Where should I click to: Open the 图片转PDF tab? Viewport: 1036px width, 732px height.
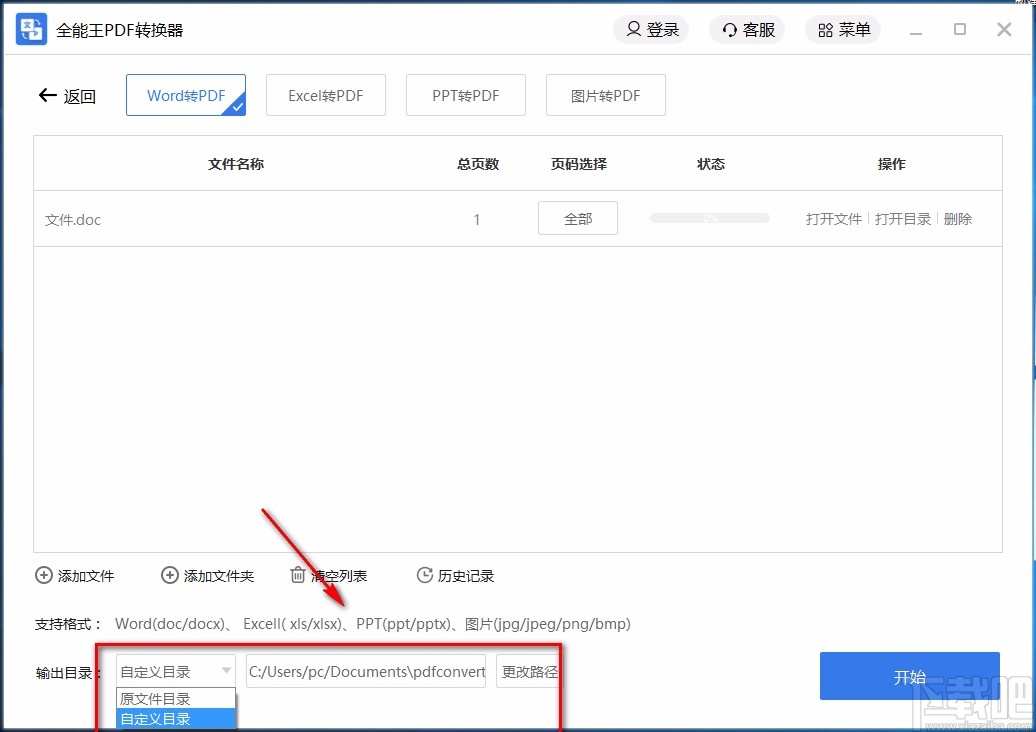click(x=606, y=94)
